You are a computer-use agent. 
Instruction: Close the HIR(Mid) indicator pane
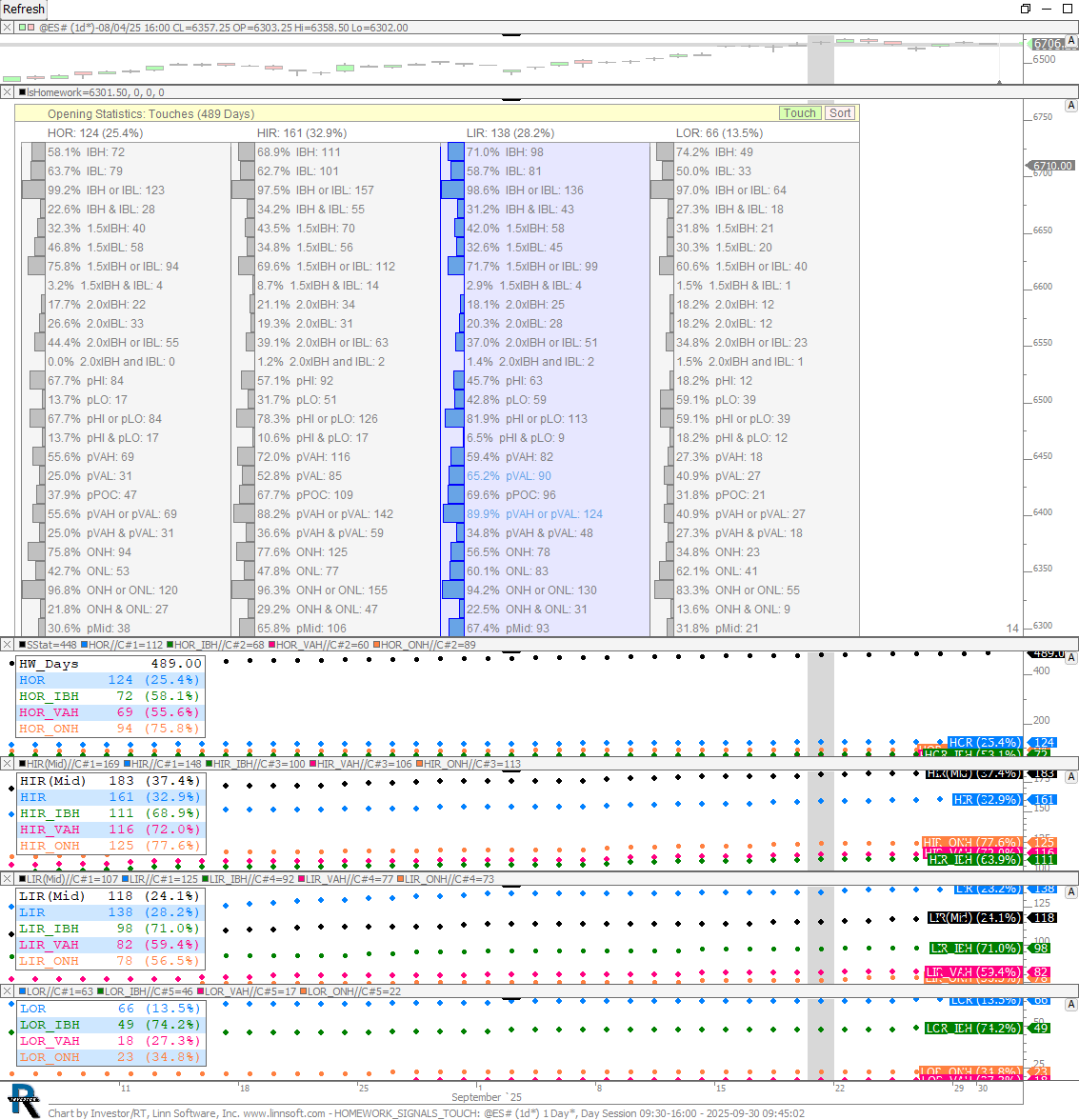[x=8, y=764]
